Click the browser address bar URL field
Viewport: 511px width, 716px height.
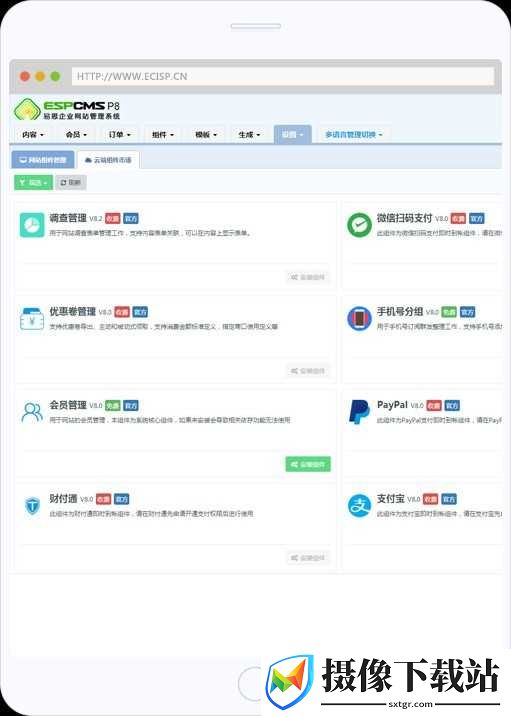(283, 76)
